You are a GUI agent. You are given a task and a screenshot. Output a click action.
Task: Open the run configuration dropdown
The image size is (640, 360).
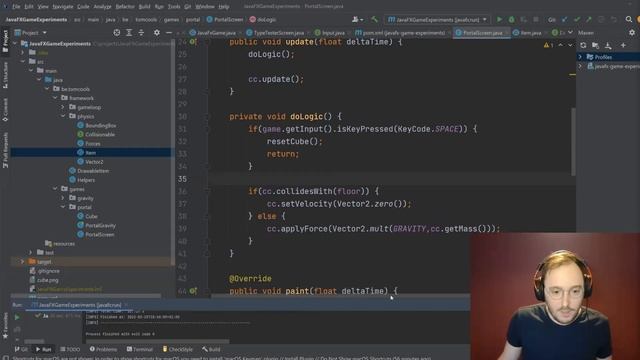(x=438, y=19)
